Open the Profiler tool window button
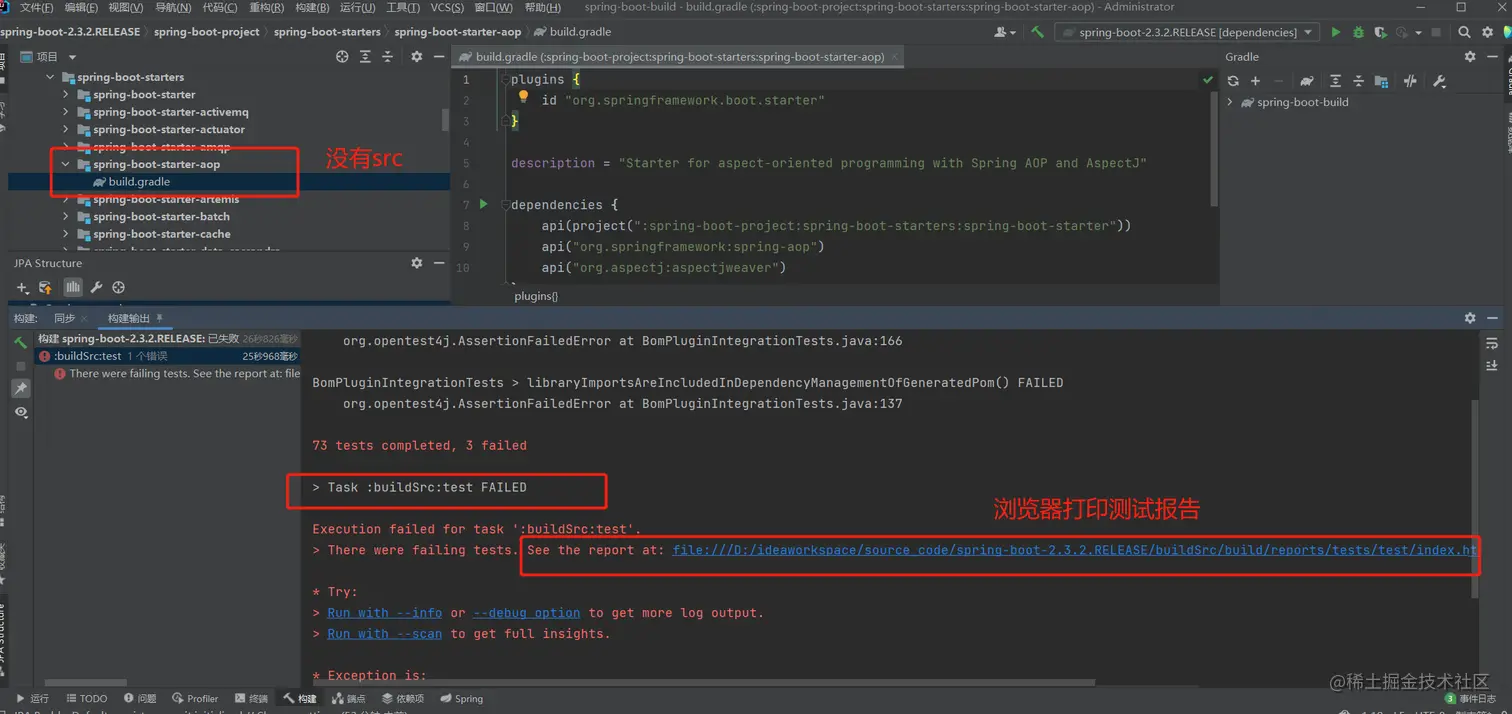This screenshot has width=1512, height=714. click(194, 699)
